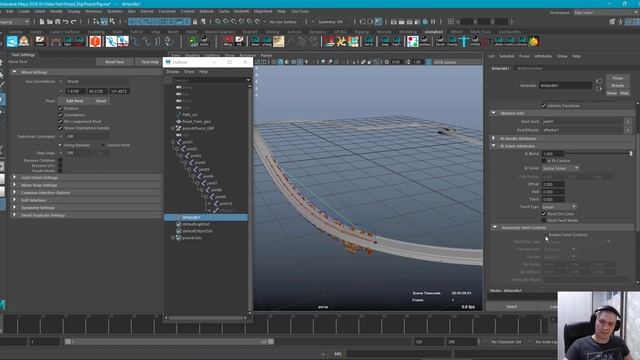The image size is (640, 360).
Task: Click the green character shelf icon
Action: [193, 41]
